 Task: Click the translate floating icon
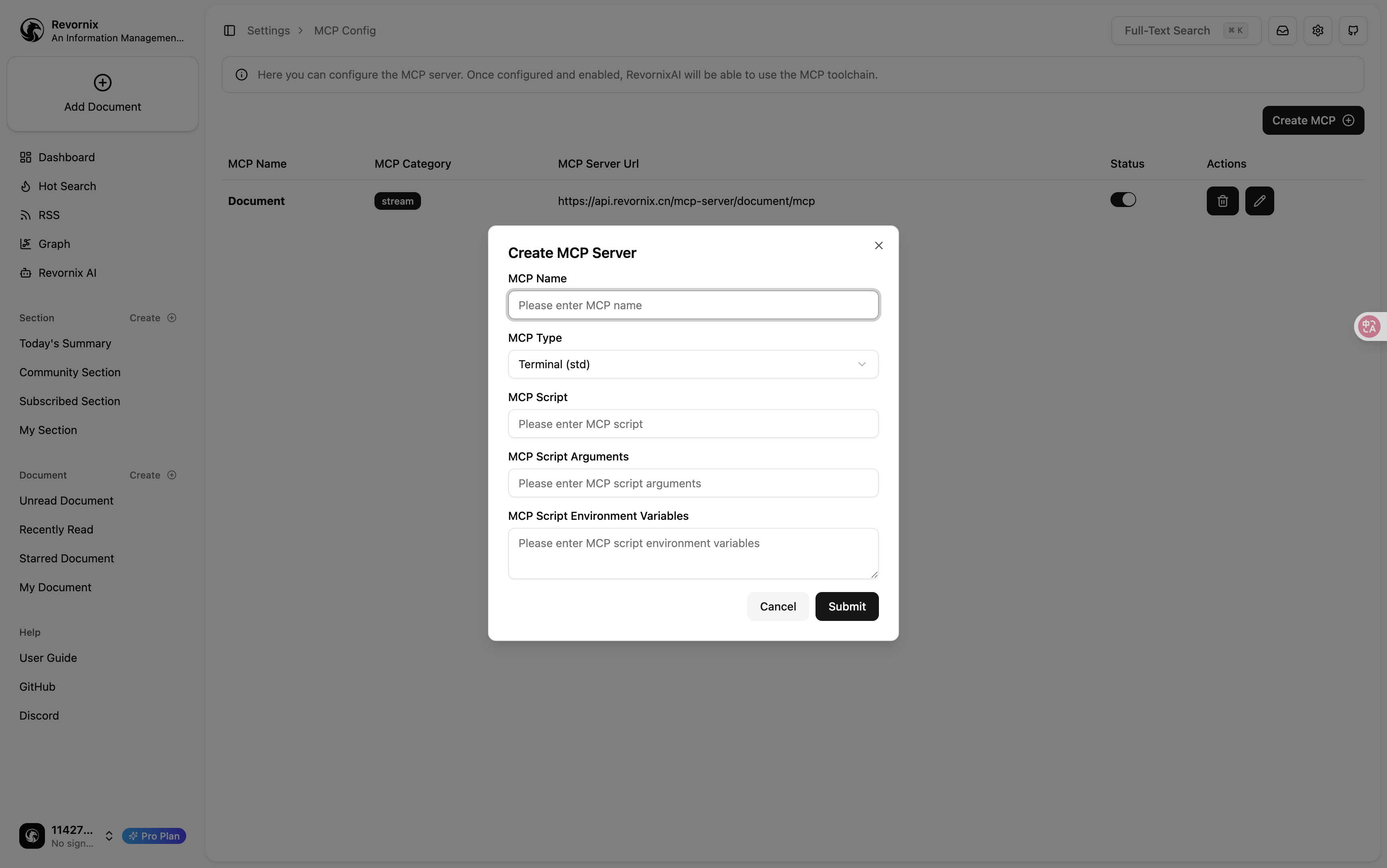pos(1369,327)
